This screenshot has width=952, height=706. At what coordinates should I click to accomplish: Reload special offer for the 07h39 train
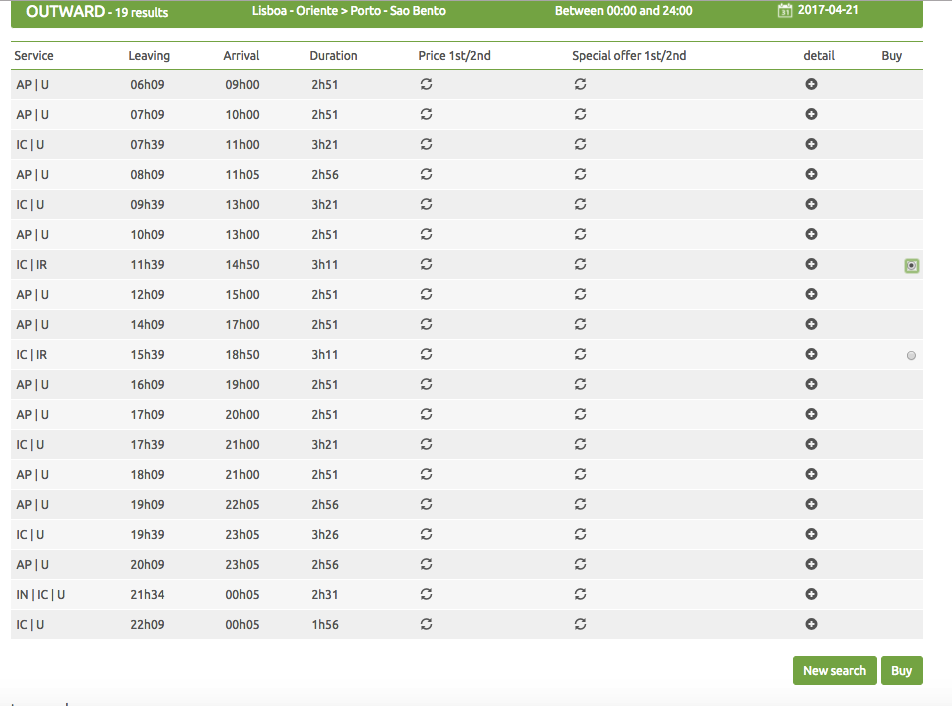(x=580, y=145)
